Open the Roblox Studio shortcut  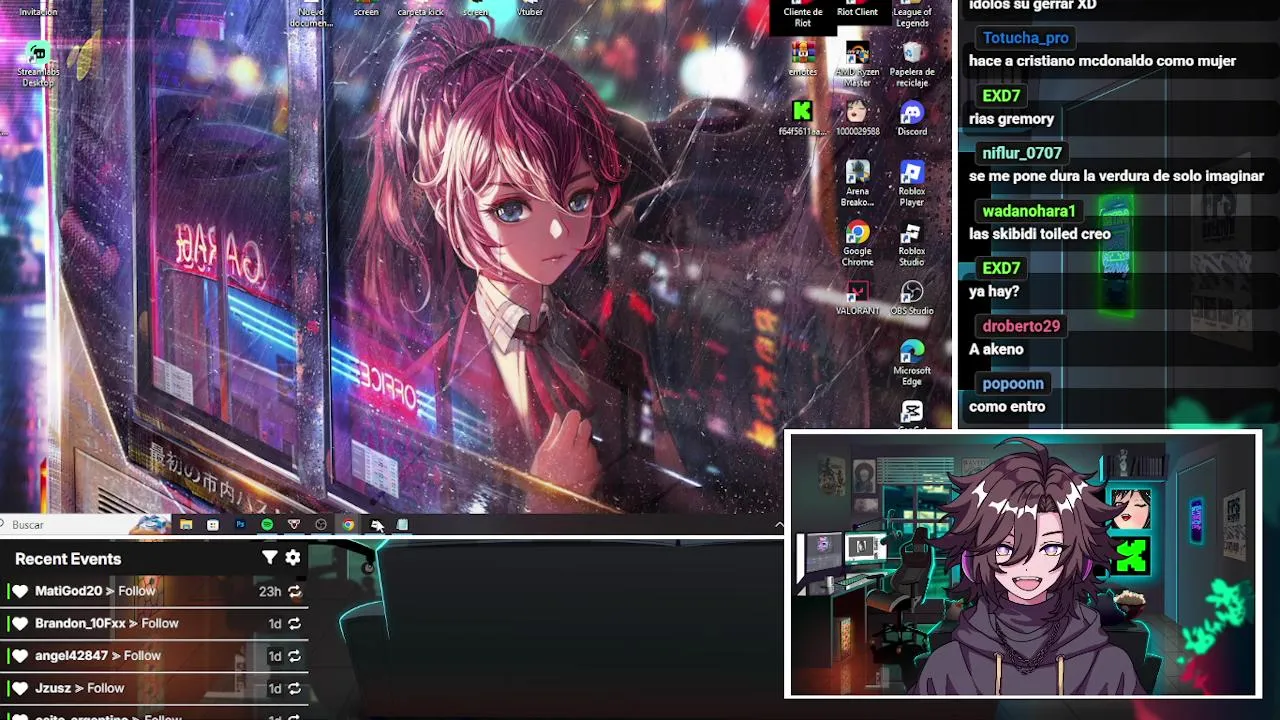point(911,245)
